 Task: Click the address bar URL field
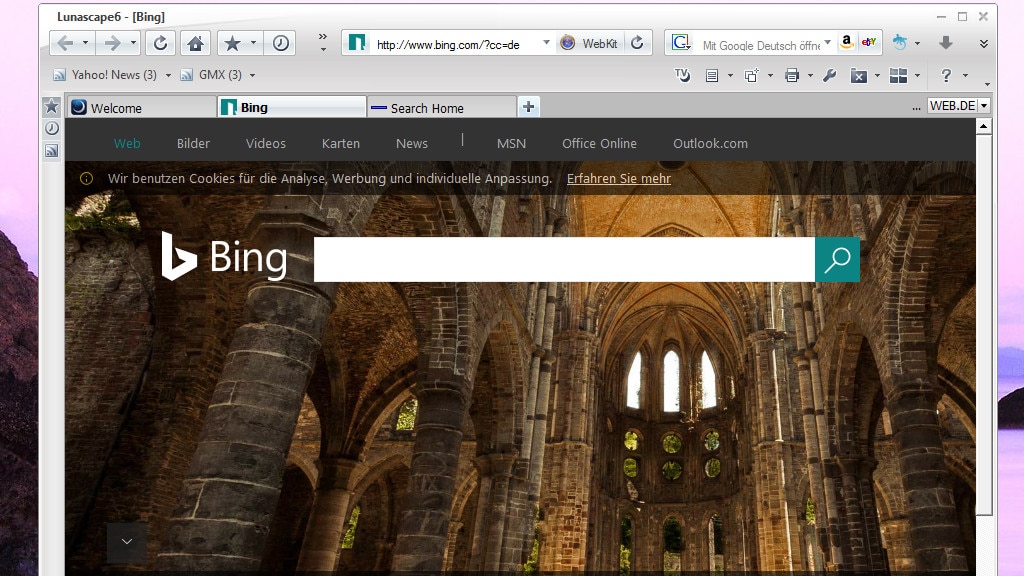point(455,44)
